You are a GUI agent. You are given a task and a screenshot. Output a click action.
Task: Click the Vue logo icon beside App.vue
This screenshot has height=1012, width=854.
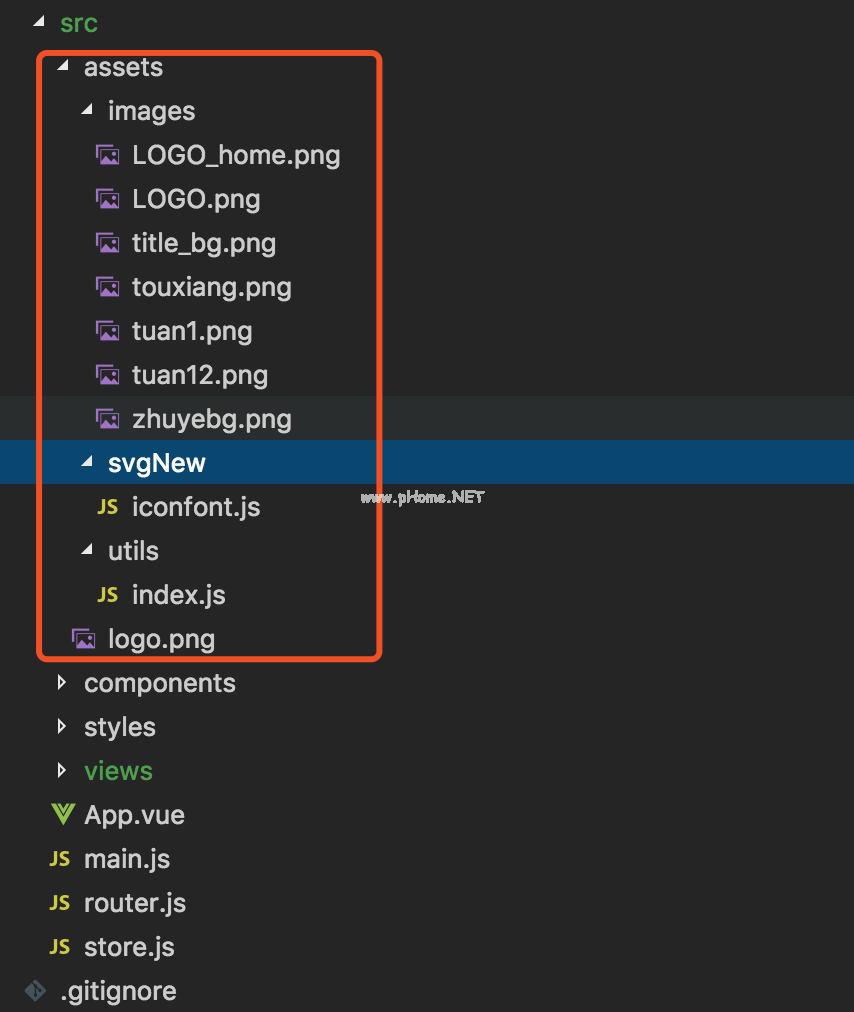coord(62,815)
